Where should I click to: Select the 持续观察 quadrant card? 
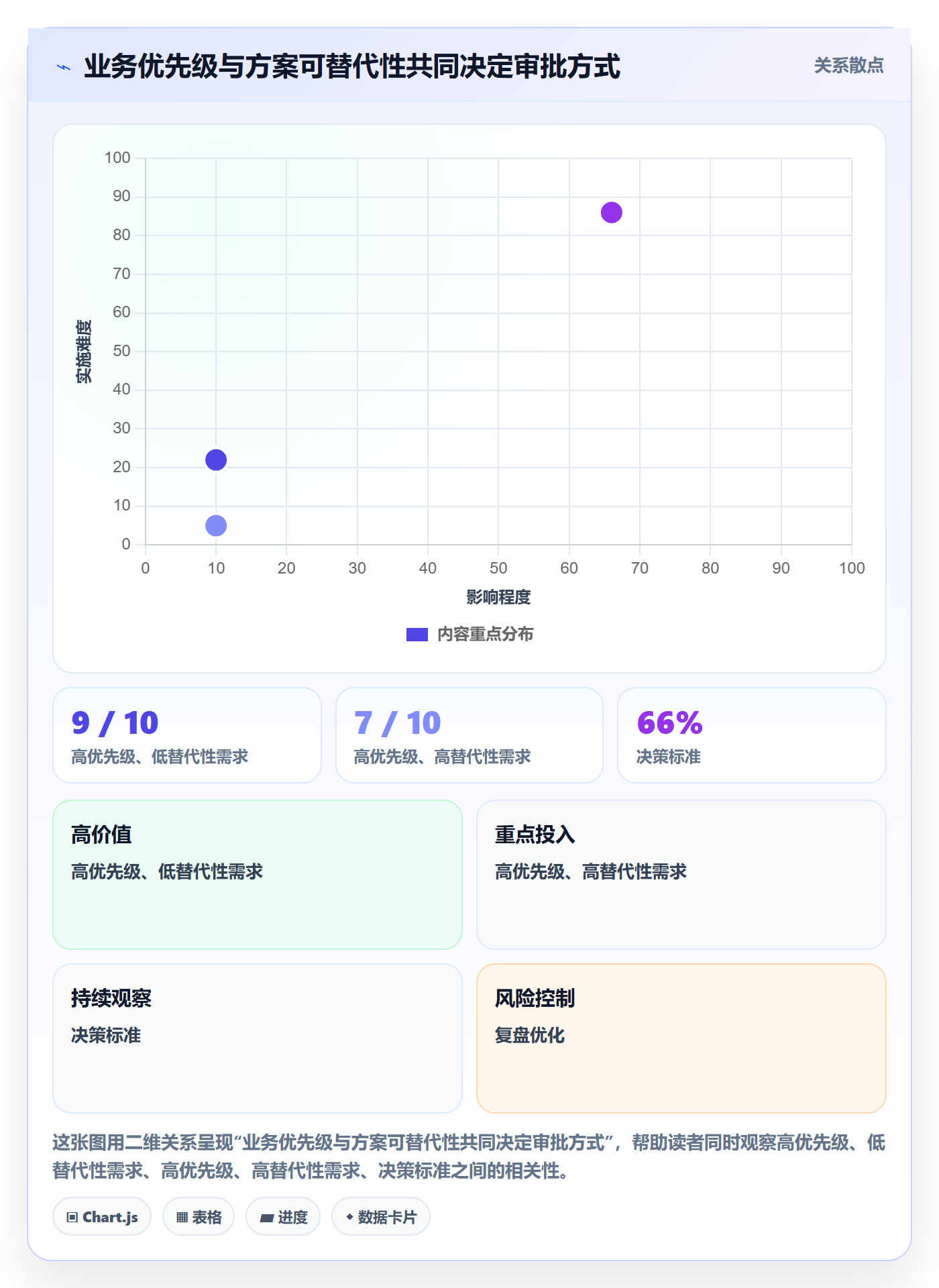258,1038
